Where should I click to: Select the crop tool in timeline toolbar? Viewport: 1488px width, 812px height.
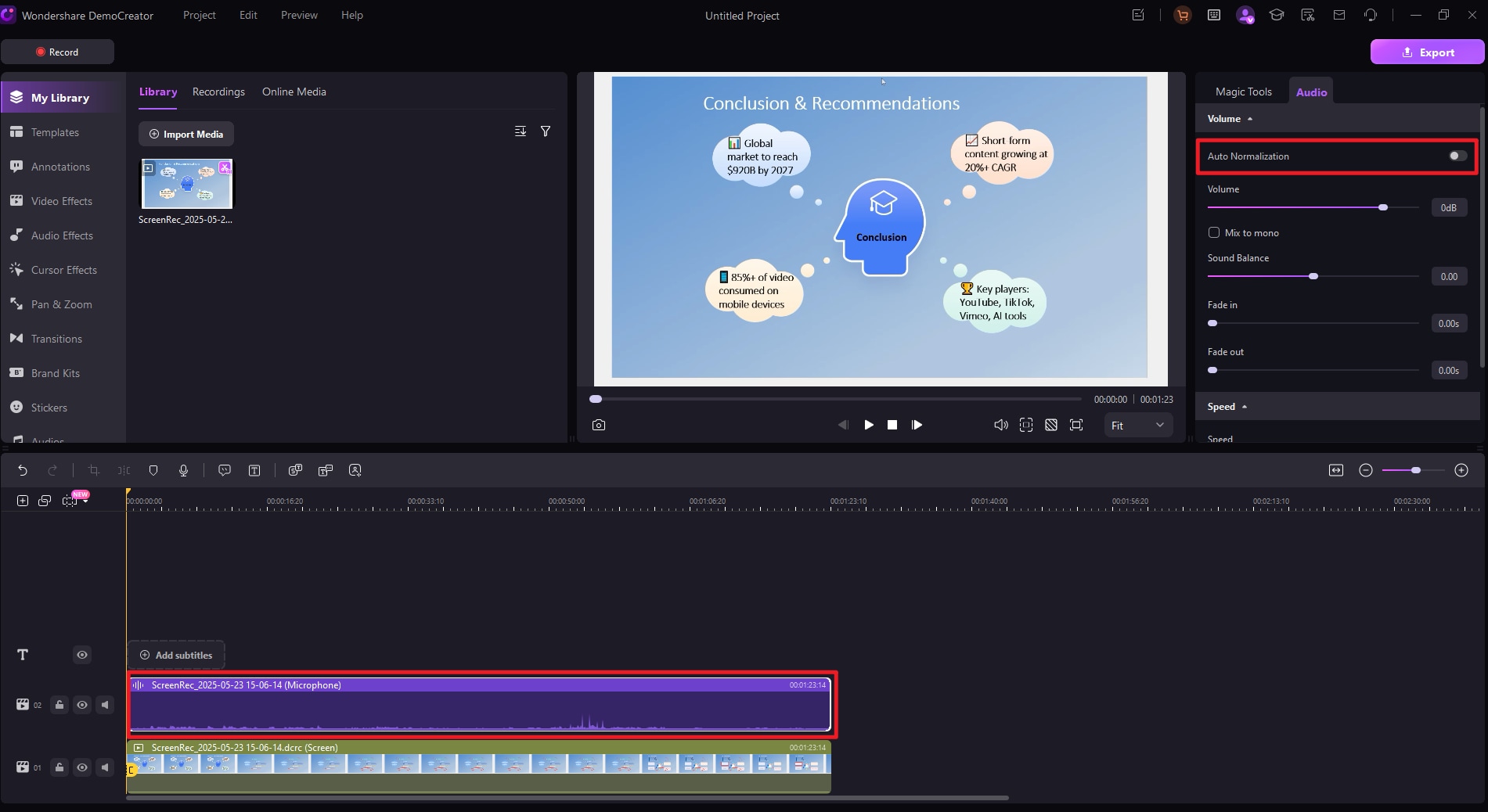94,470
